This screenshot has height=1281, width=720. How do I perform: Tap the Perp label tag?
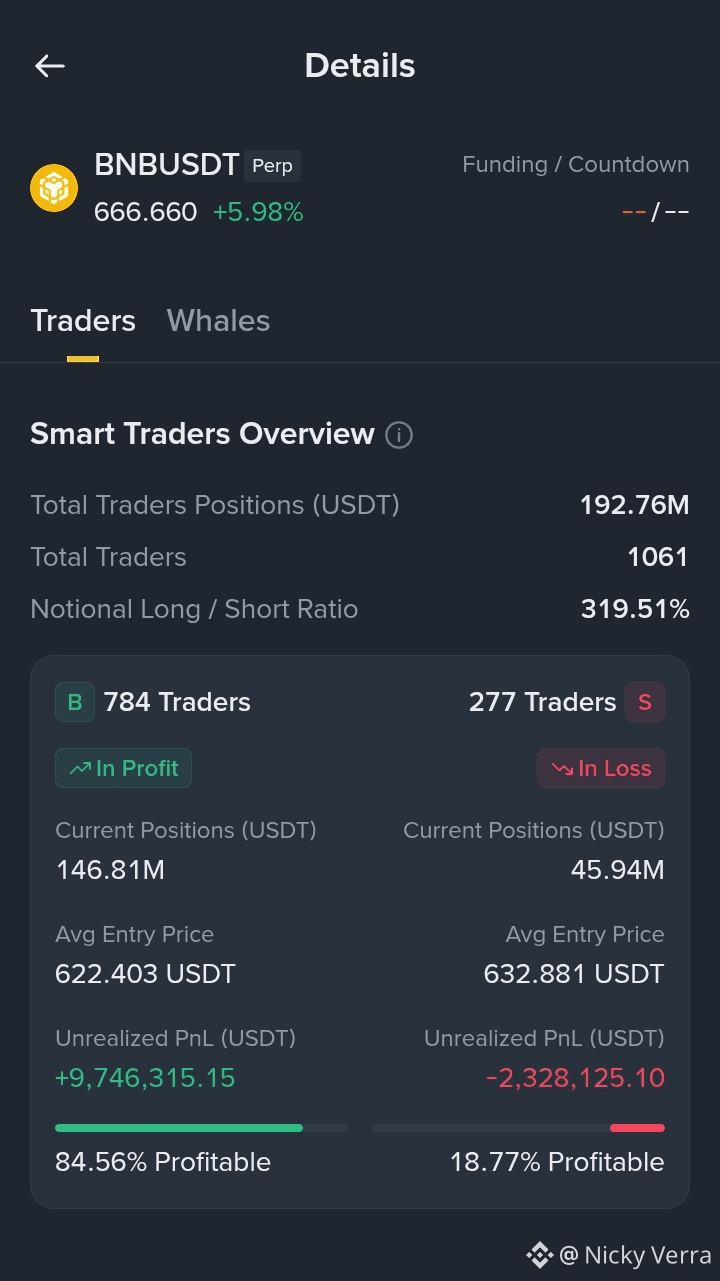point(272,166)
